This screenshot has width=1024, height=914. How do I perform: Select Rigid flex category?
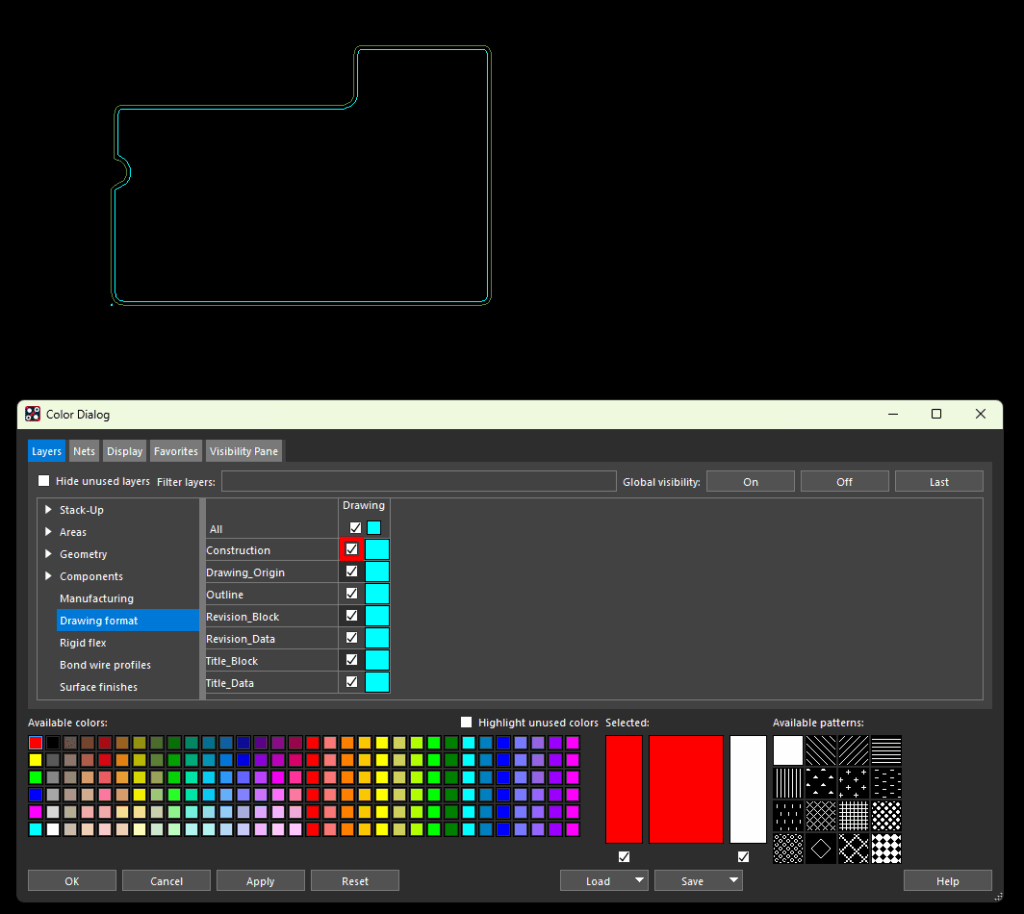(83, 642)
